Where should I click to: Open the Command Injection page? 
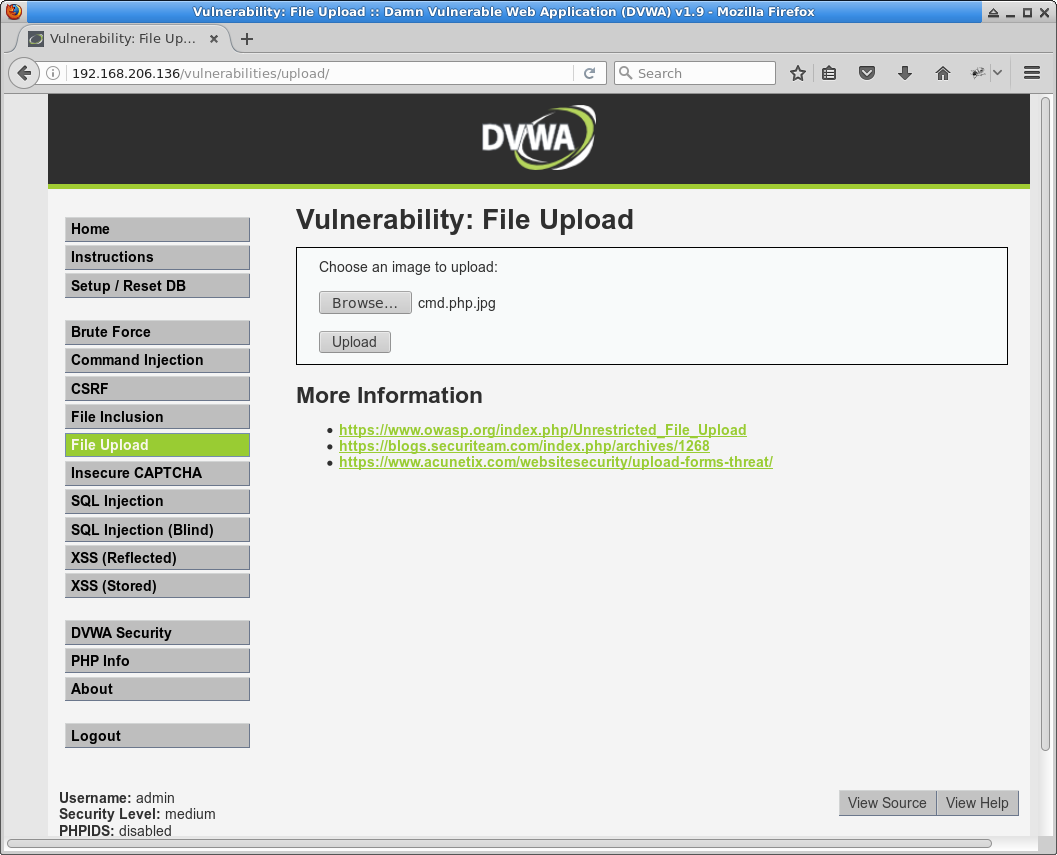pyautogui.click(x=157, y=360)
